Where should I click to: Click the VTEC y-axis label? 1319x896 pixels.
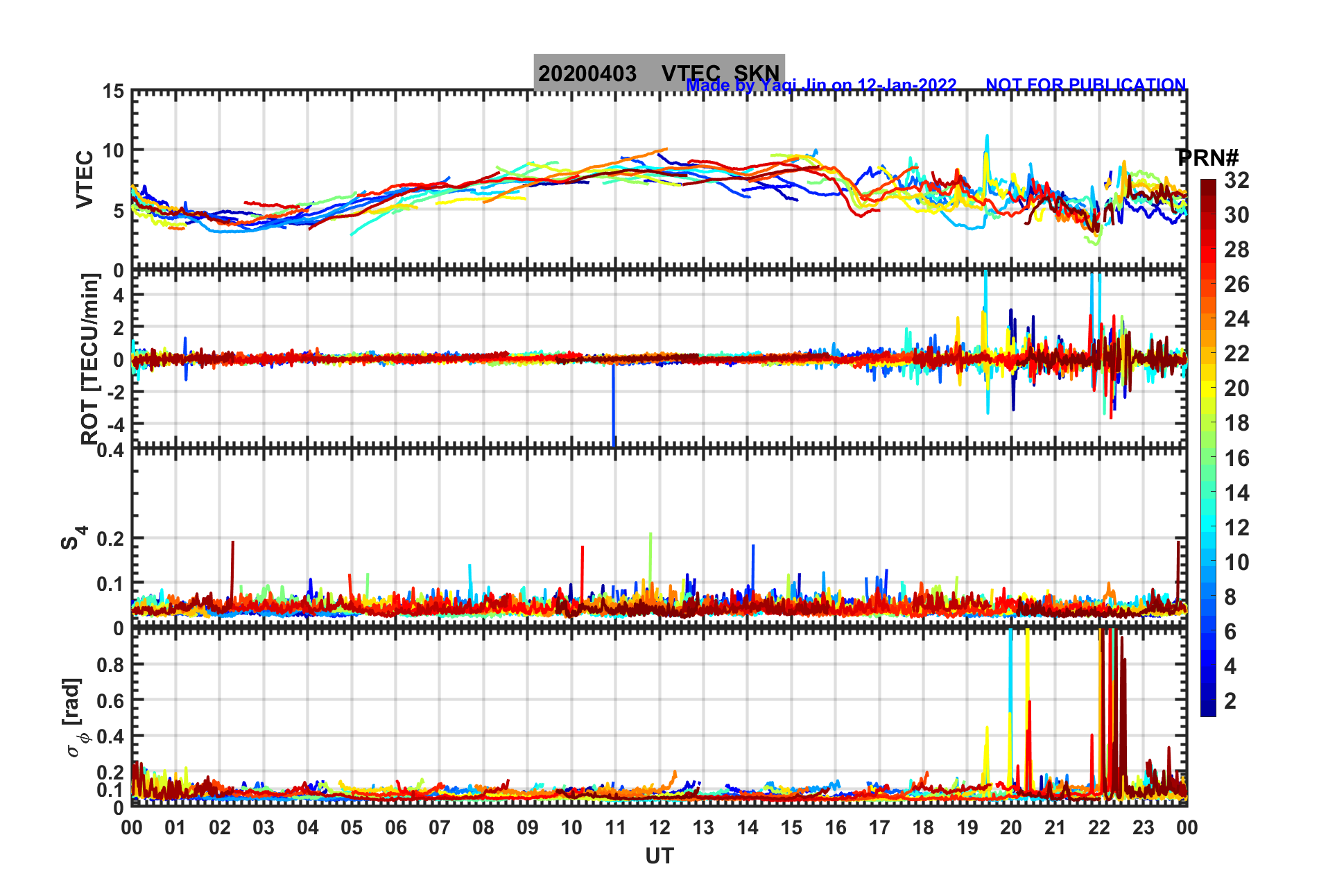tap(85, 179)
